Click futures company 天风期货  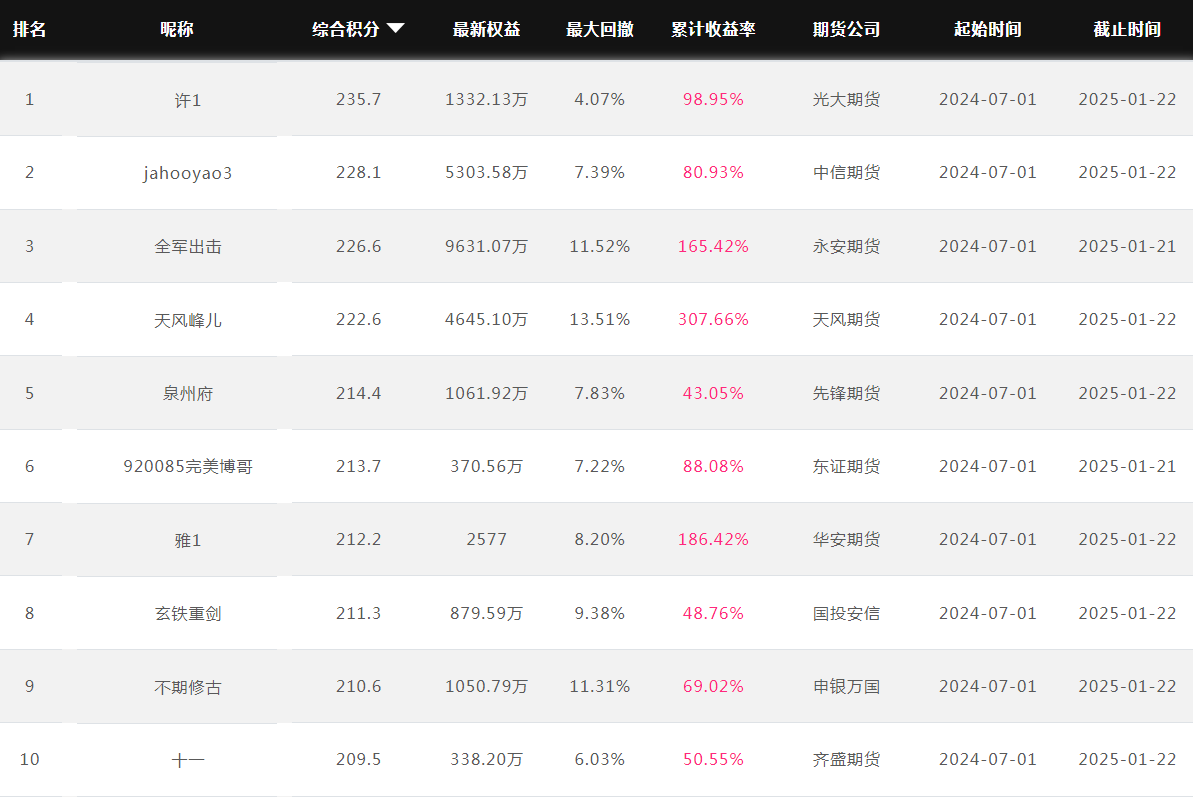(846, 319)
